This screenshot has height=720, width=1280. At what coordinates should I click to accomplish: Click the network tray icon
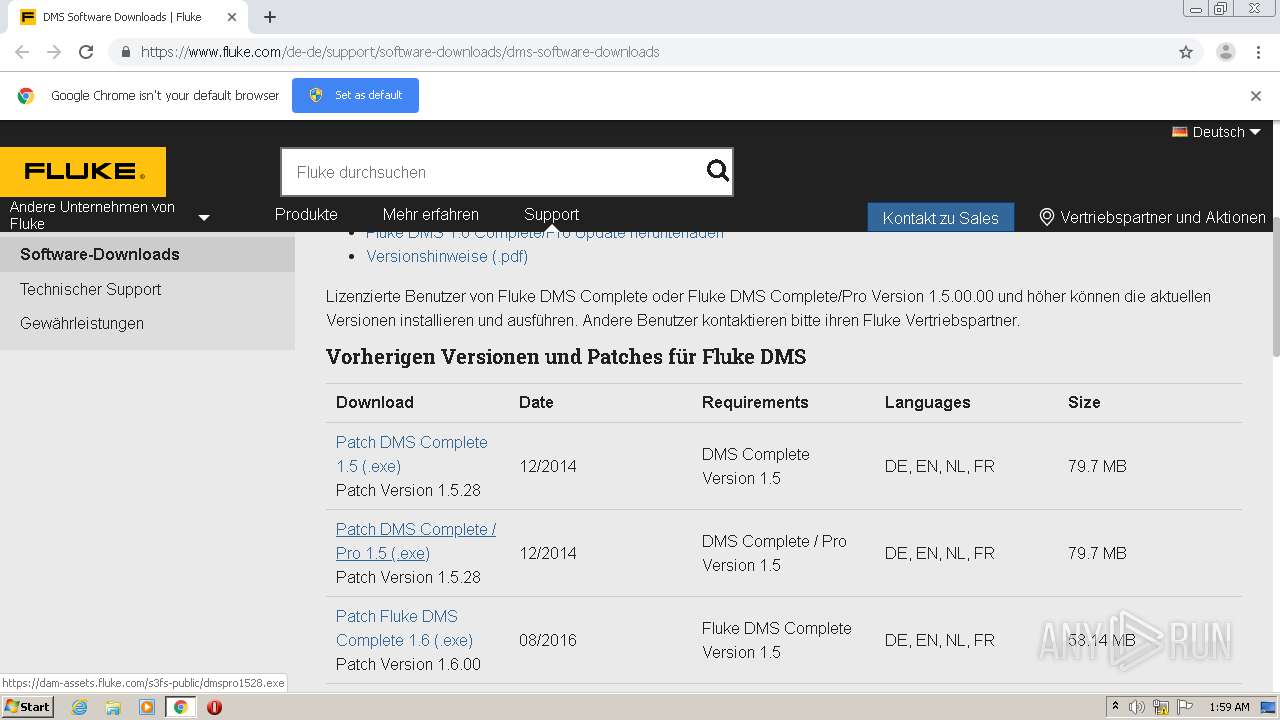pyautogui.click(x=1160, y=707)
